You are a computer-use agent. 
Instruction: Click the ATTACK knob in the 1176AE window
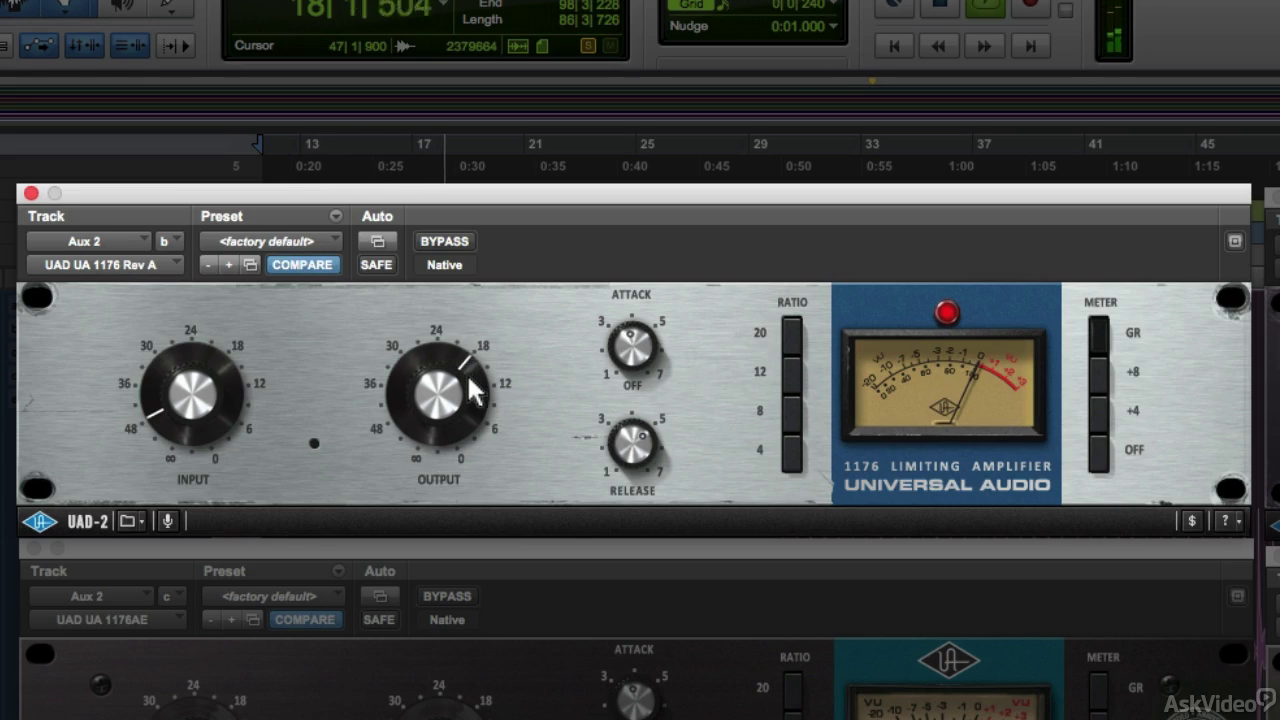click(x=634, y=701)
